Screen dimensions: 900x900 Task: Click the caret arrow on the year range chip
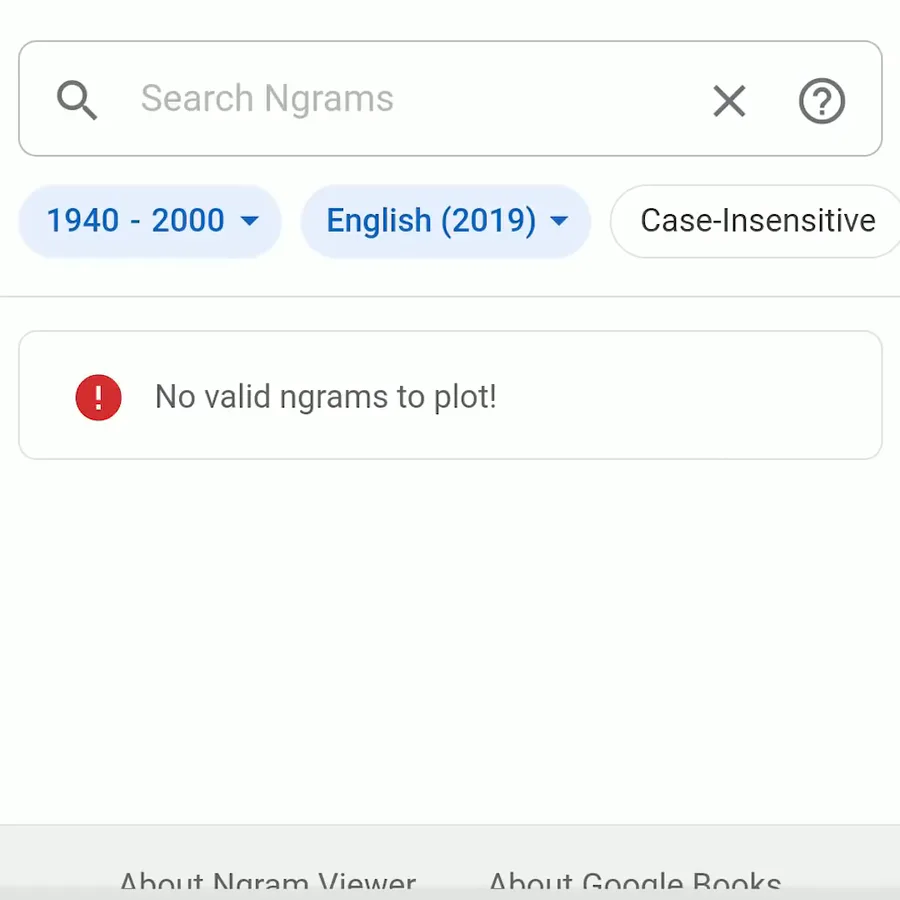point(250,221)
